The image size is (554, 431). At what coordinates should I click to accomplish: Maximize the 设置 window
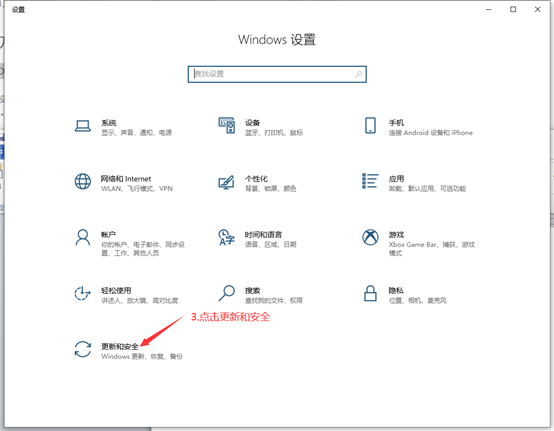tap(513, 10)
